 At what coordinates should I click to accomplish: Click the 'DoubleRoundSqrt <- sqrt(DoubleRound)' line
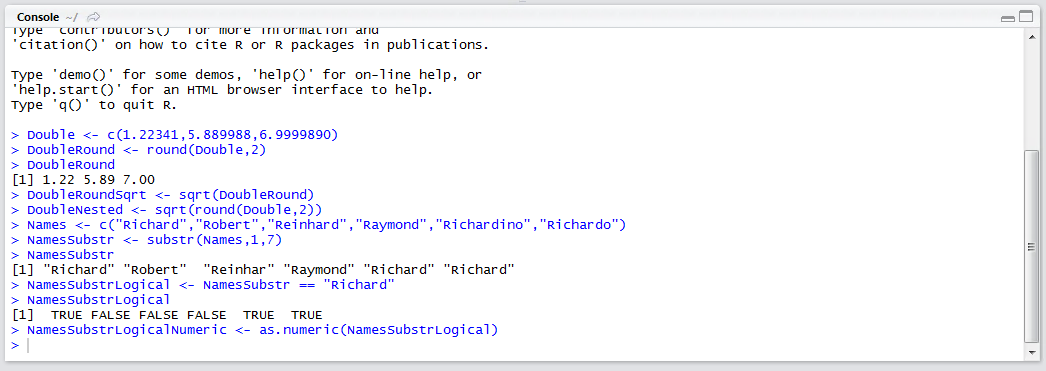pyautogui.click(x=162, y=195)
